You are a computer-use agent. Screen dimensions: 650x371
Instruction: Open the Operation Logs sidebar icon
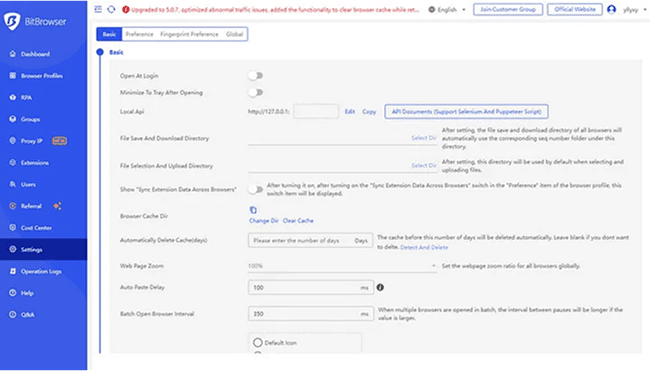coord(12,271)
